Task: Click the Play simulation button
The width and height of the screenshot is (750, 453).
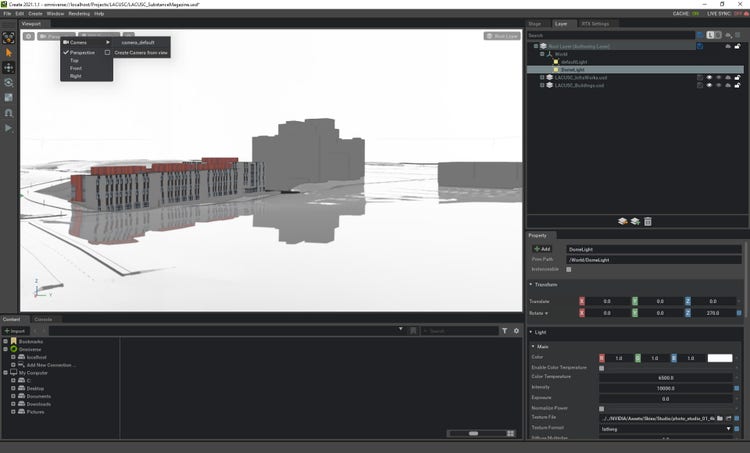Action: [9, 128]
